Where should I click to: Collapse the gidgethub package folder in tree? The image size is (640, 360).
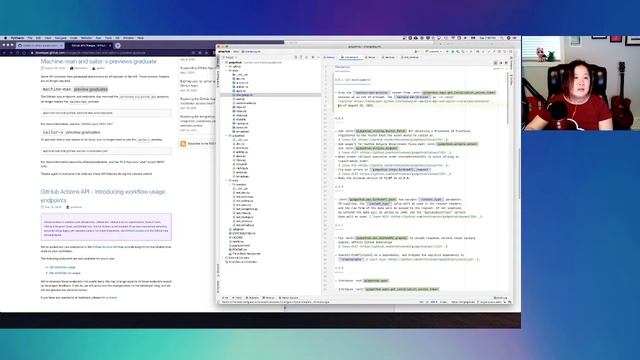[227, 136]
